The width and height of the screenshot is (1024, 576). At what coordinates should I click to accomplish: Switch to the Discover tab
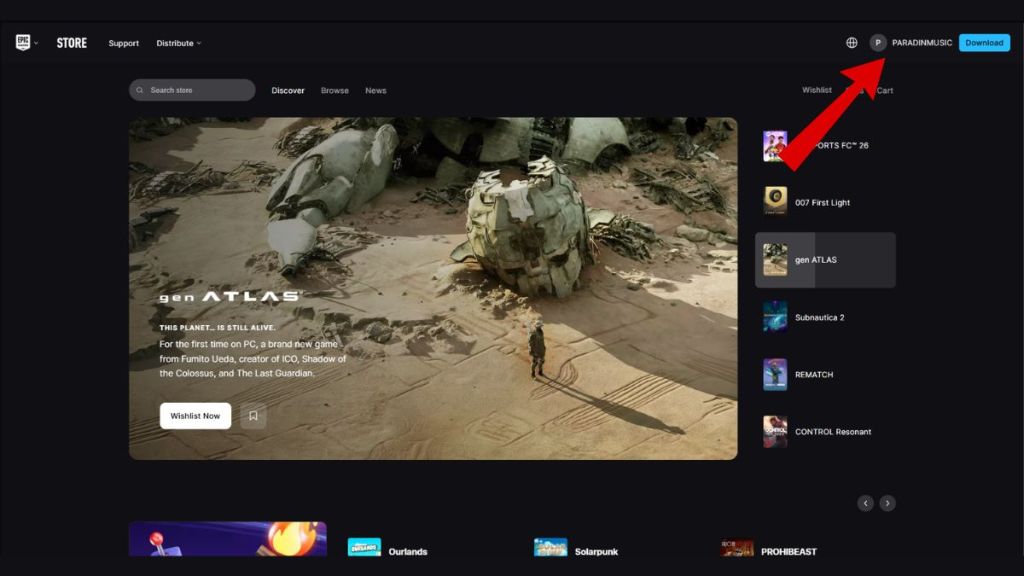click(x=288, y=91)
